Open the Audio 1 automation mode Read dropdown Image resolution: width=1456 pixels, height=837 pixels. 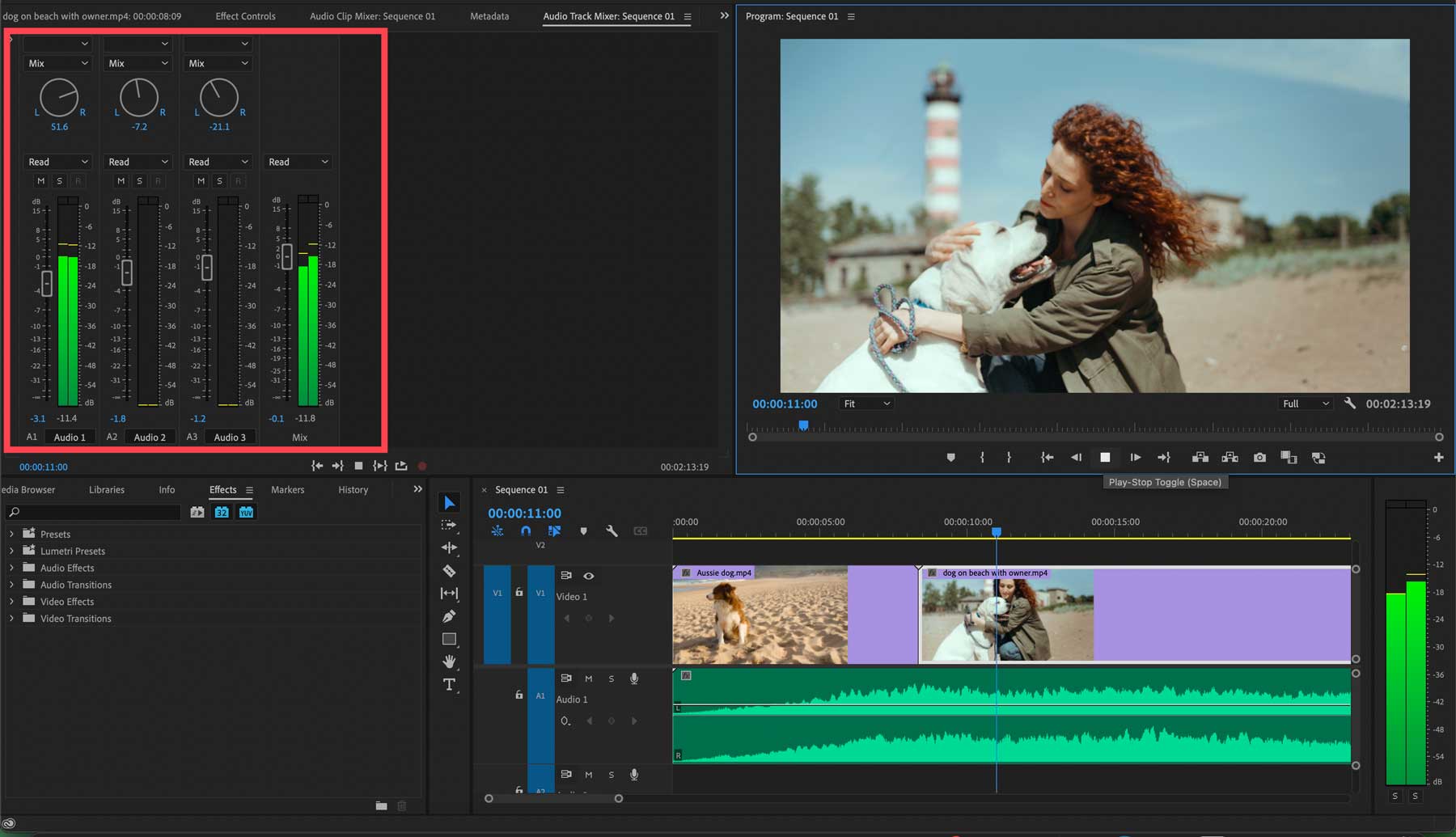click(57, 162)
